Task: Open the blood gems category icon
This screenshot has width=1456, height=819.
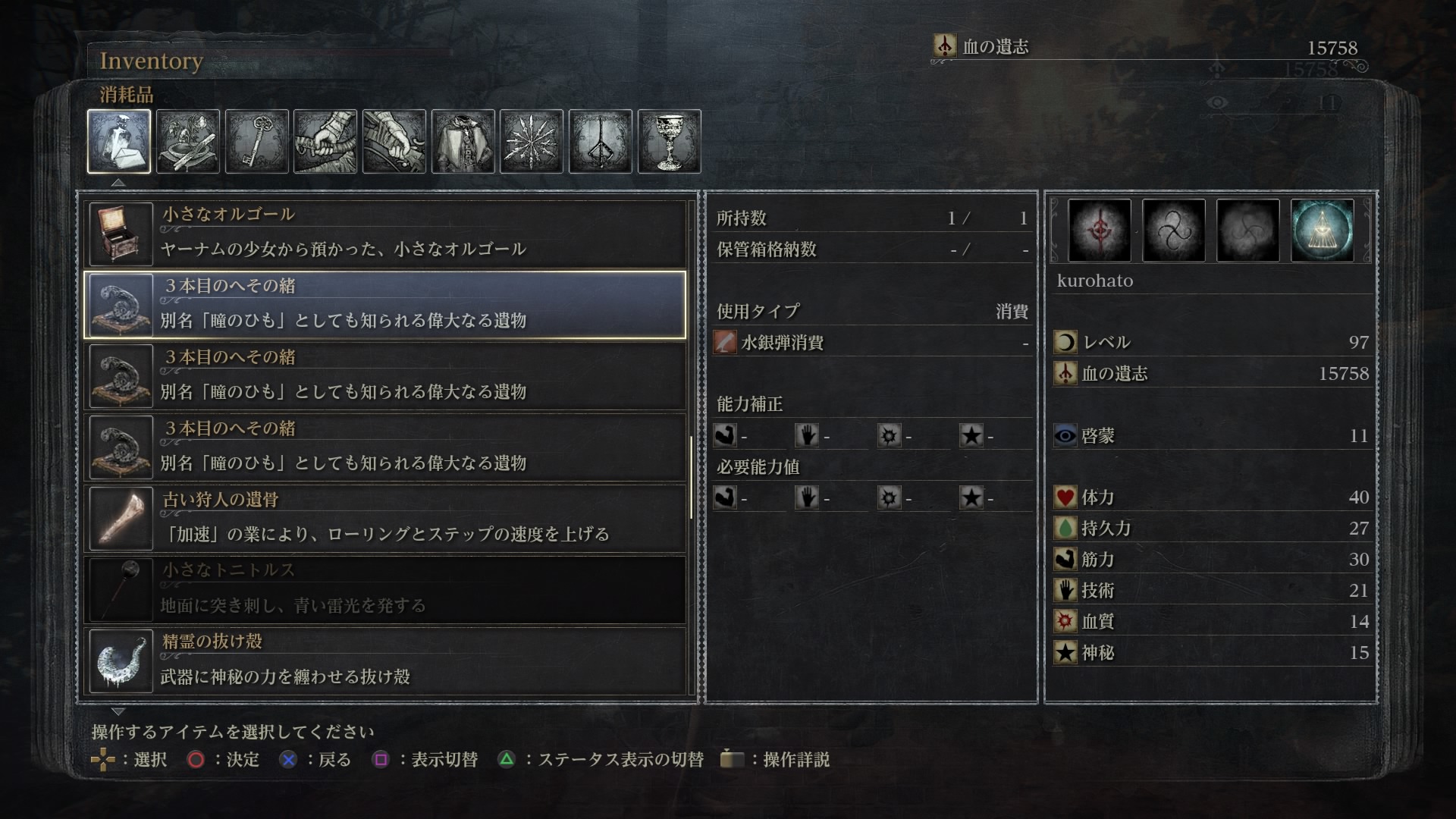Action: pos(532,141)
